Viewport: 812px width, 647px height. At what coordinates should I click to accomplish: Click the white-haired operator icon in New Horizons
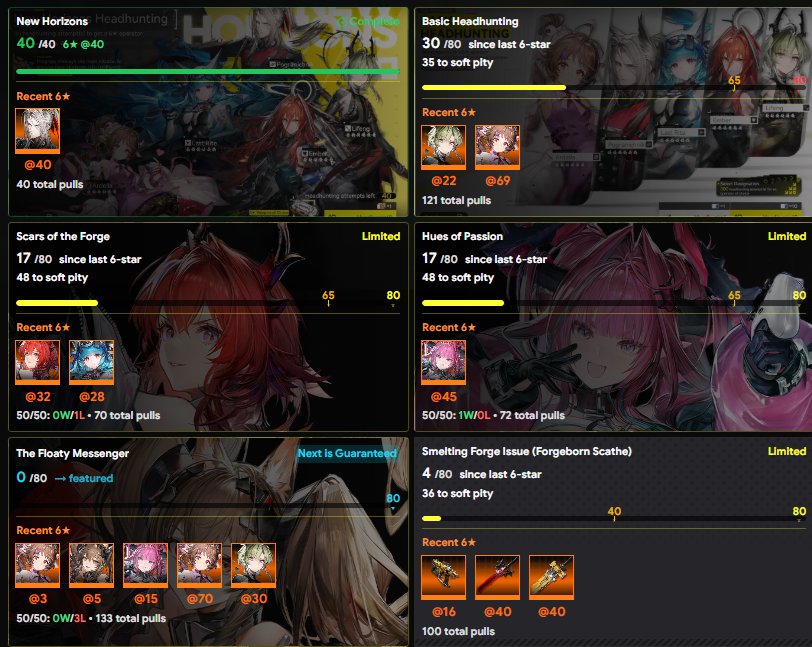click(37, 131)
